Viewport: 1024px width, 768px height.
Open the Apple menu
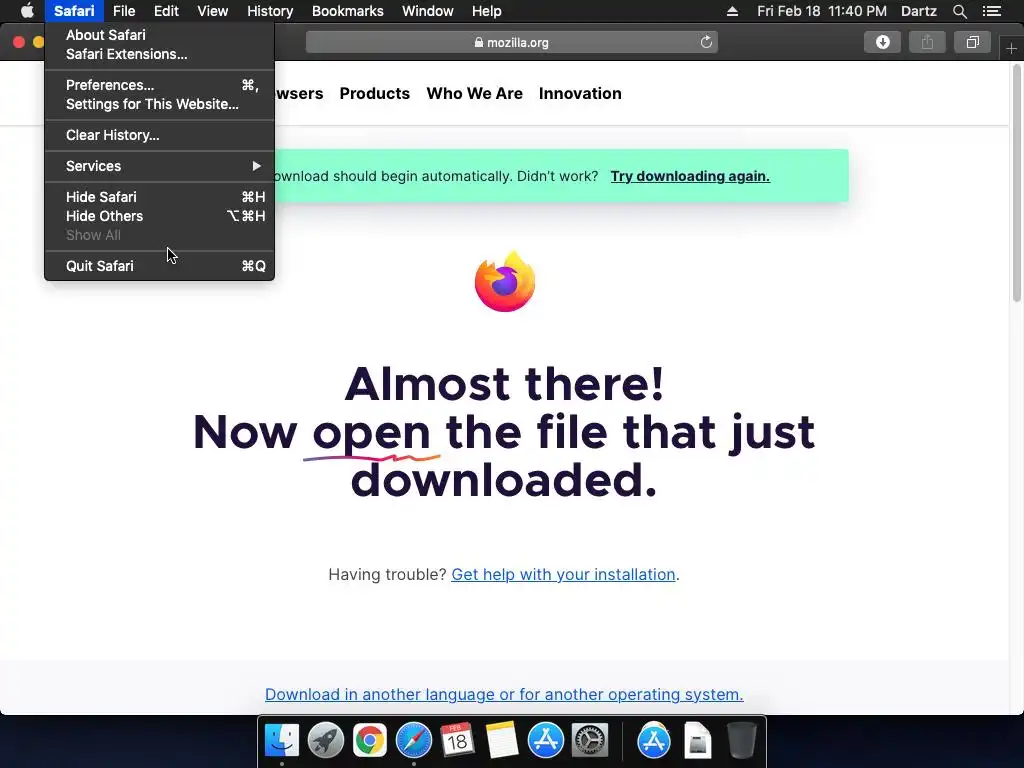click(27, 11)
